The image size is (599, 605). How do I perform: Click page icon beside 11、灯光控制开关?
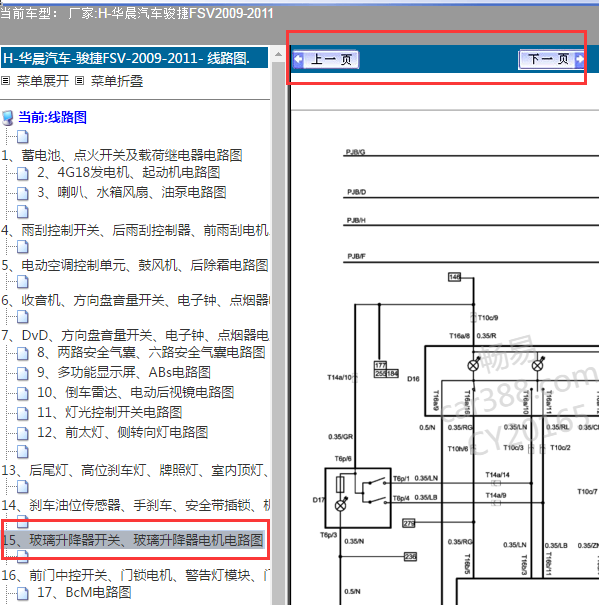click(22, 414)
